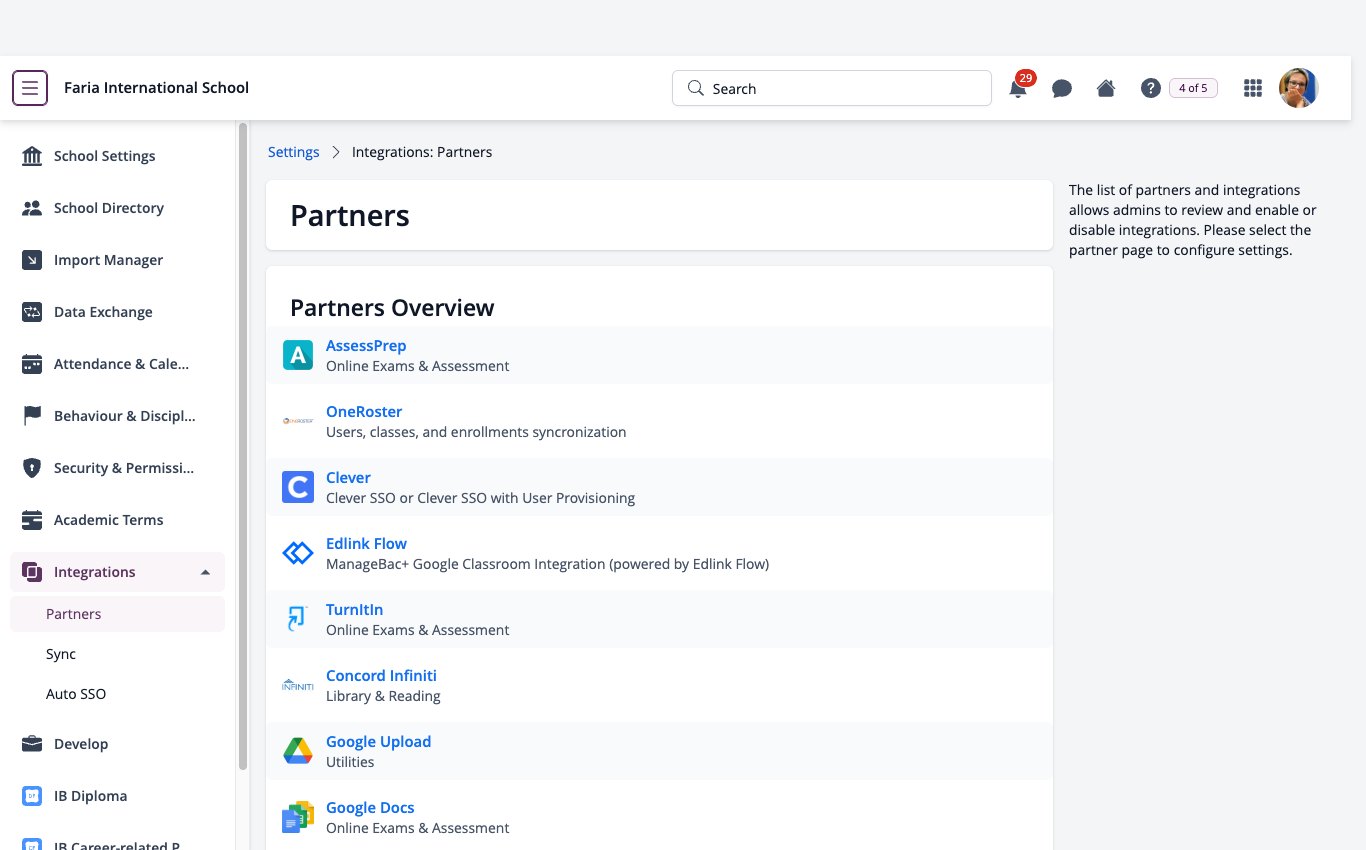Toggle the hamburger sidebar menu button
Viewport: 1366px width, 850px height.
point(30,88)
